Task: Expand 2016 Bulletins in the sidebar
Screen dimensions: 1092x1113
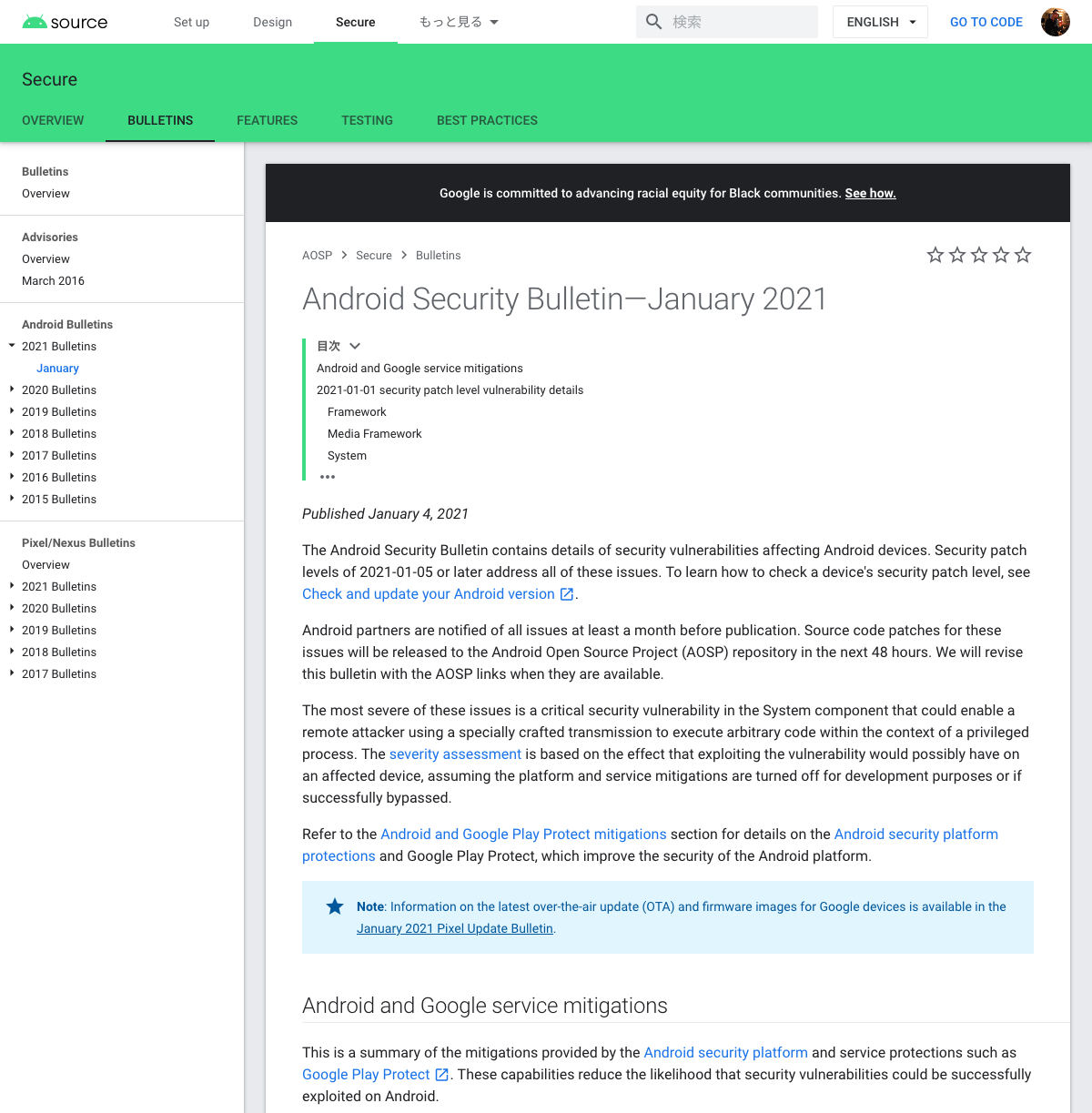Action: pyautogui.click(x=12, y=477)
